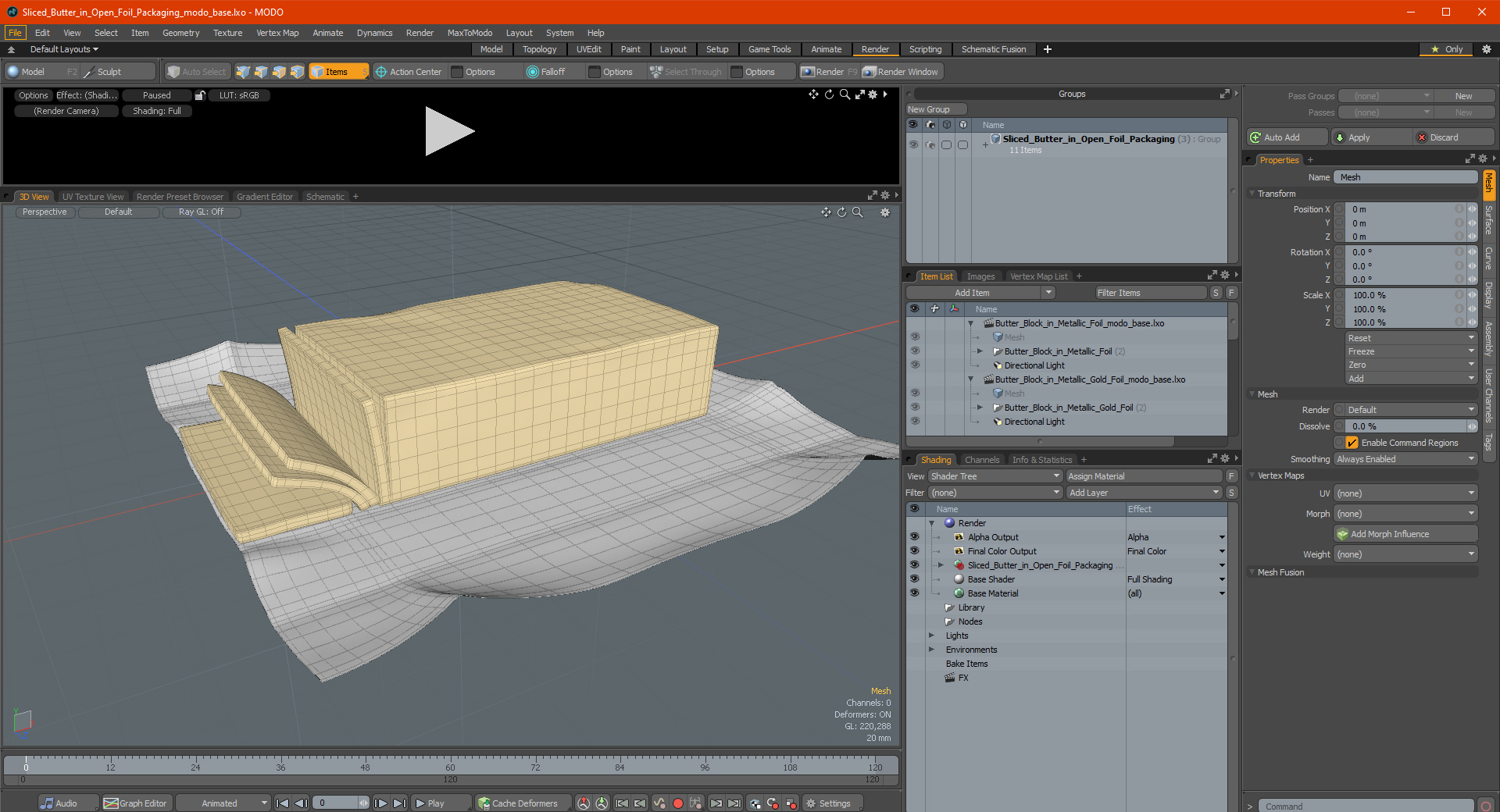The height and width of the screenshot is (812, 1500).
Task: Toggle Base Shader visibility eye
Action: (914, 579)
